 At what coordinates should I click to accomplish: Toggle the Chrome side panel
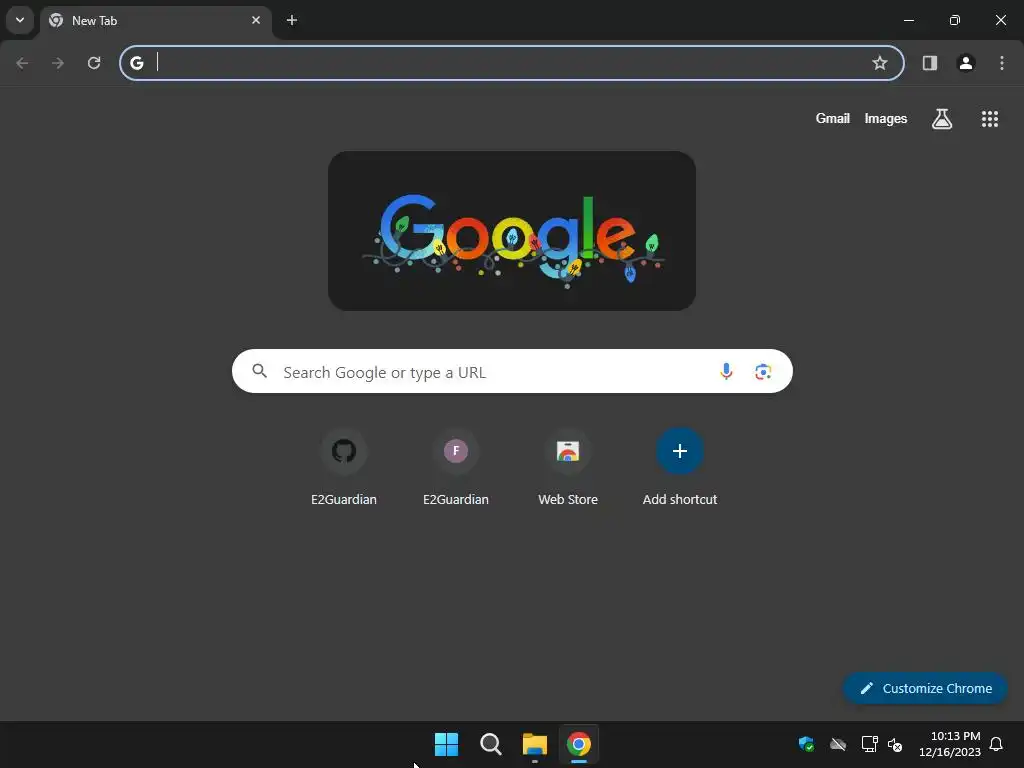(x=930, y=63)
